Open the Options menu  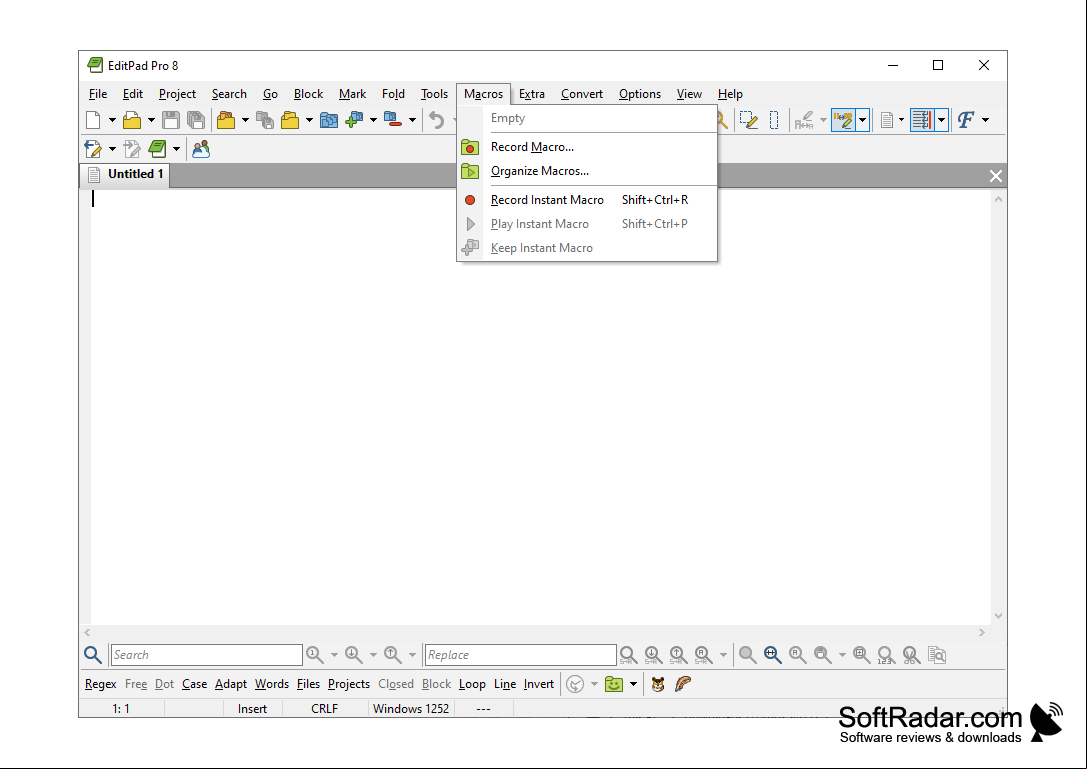639,94
